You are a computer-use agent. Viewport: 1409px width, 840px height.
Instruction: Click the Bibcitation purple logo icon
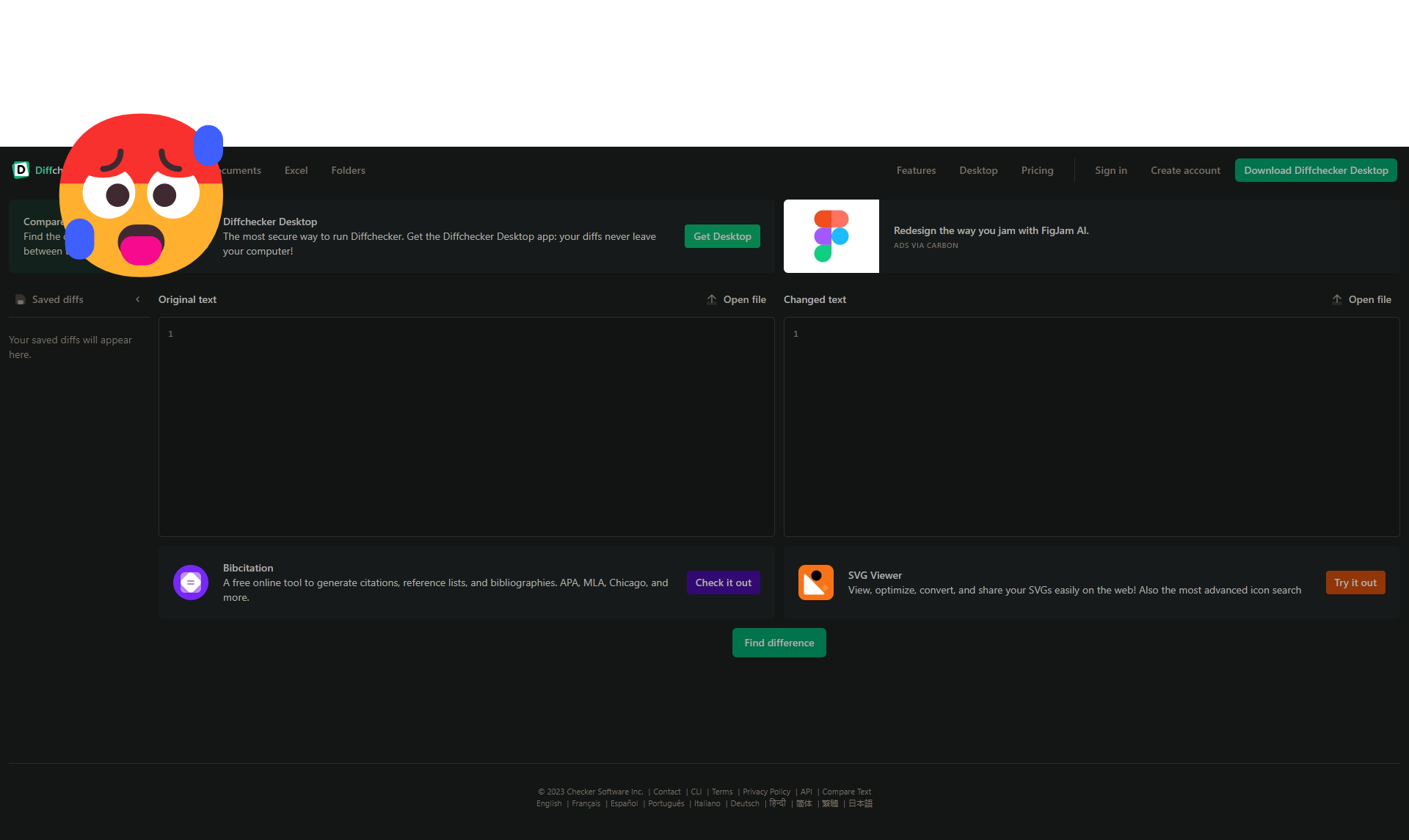click(191, 582)
